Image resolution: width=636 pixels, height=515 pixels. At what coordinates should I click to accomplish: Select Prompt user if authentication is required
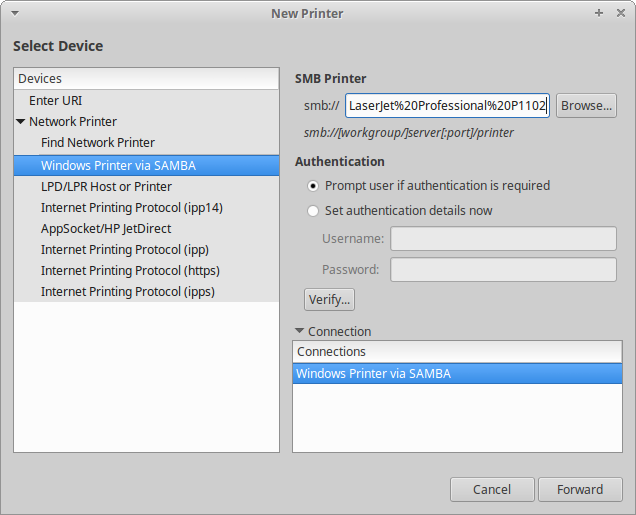314,185
